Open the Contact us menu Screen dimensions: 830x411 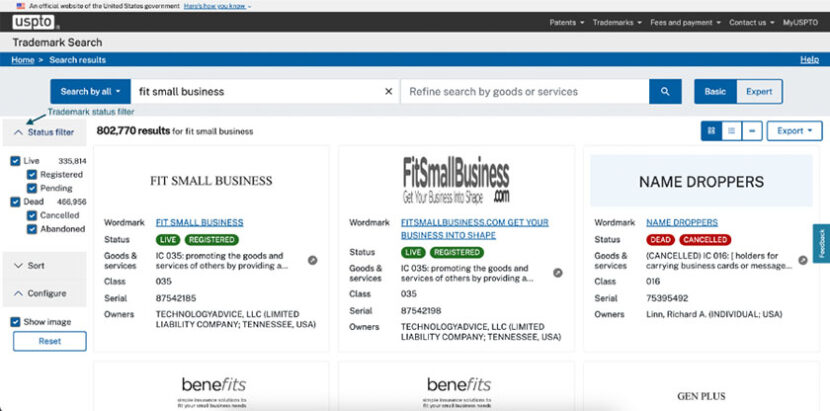coord(751,22)
